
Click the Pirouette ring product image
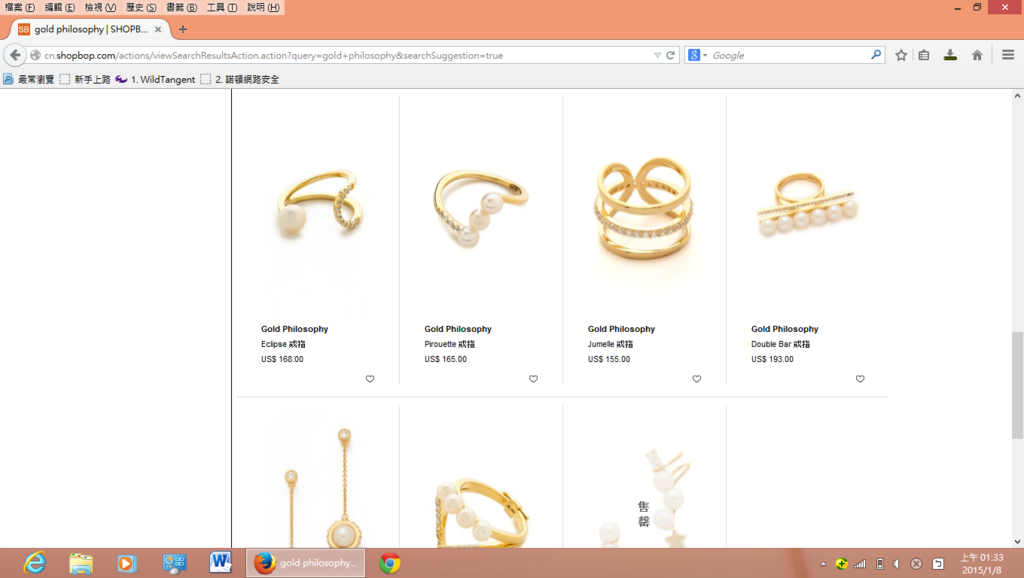coord(481,209)
